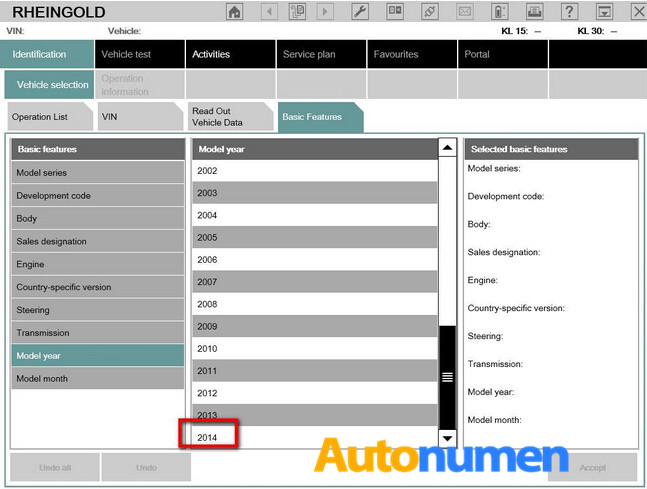Open the Service plan tab

(321, 54)
